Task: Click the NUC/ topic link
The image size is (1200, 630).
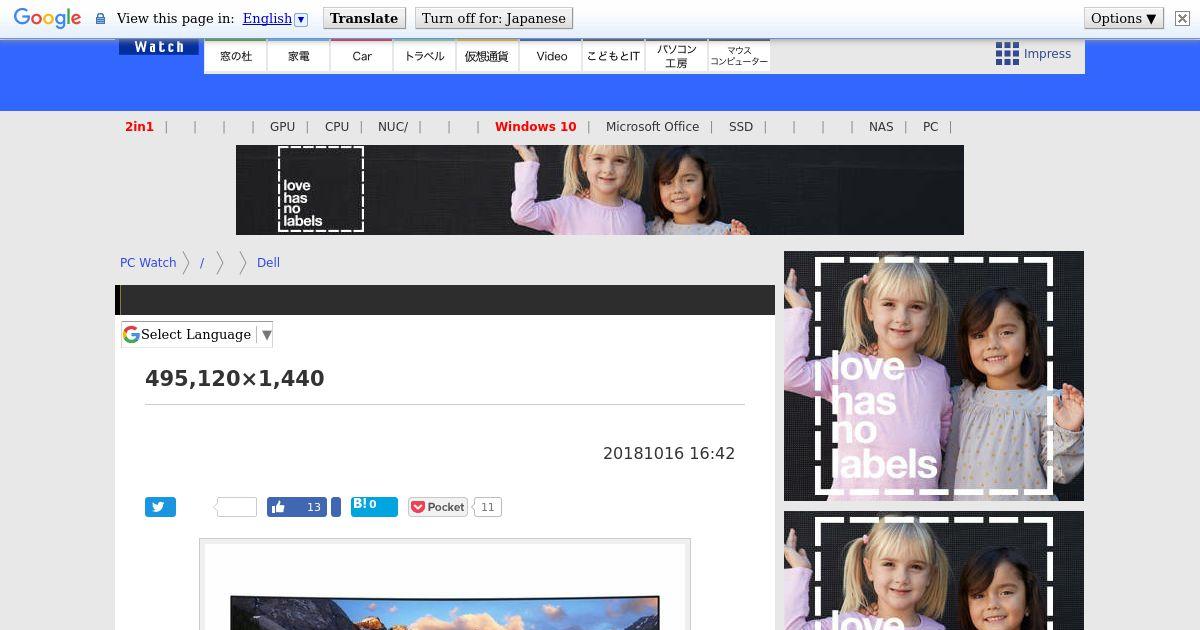Action: pos(393,127)
